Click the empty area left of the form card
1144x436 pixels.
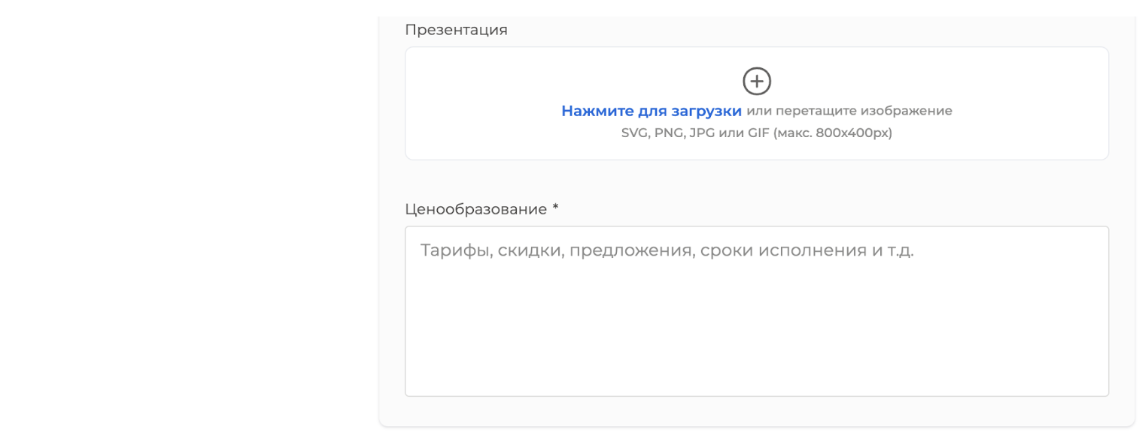coord(190,219)
